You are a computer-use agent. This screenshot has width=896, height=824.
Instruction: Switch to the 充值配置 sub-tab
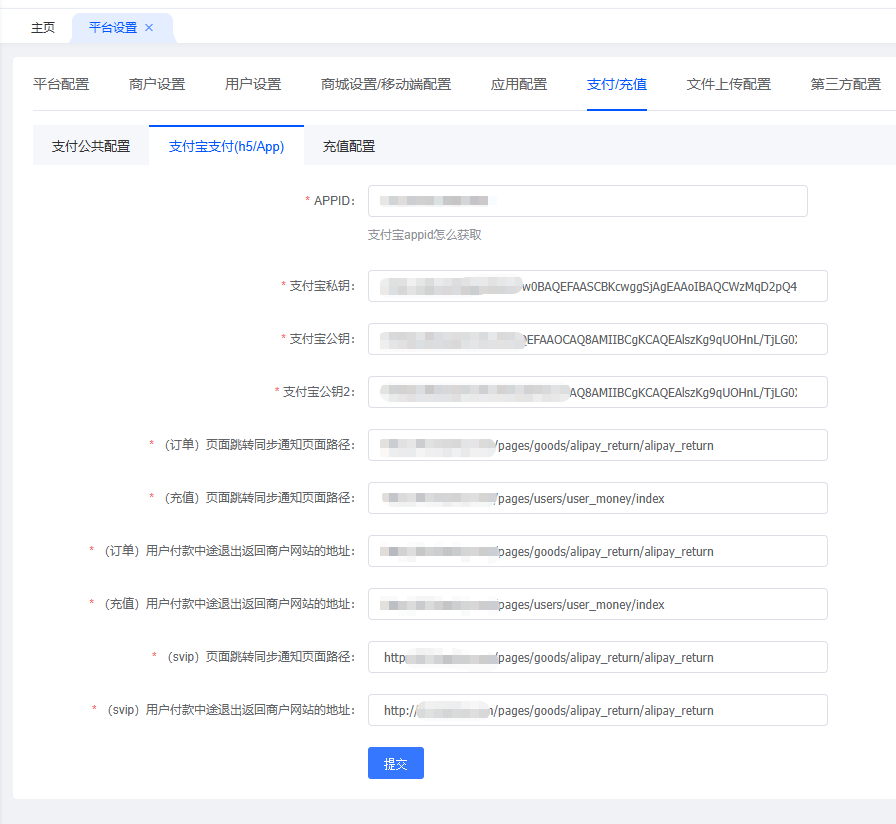point(349,146)
